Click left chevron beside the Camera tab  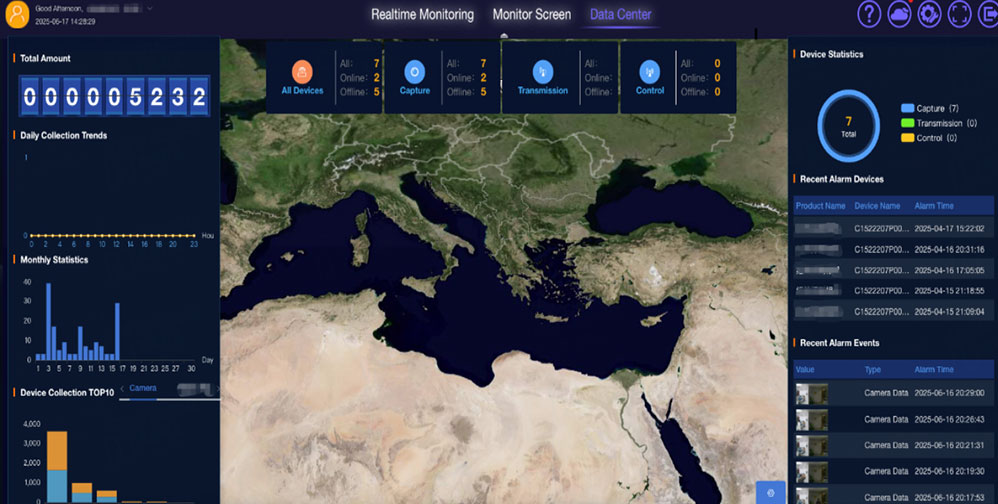pyautogui.click(x=122, y=388)
